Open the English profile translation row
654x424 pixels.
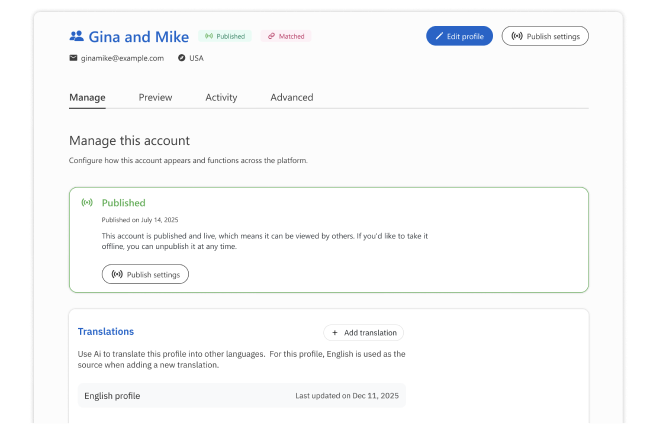(241, 395)
